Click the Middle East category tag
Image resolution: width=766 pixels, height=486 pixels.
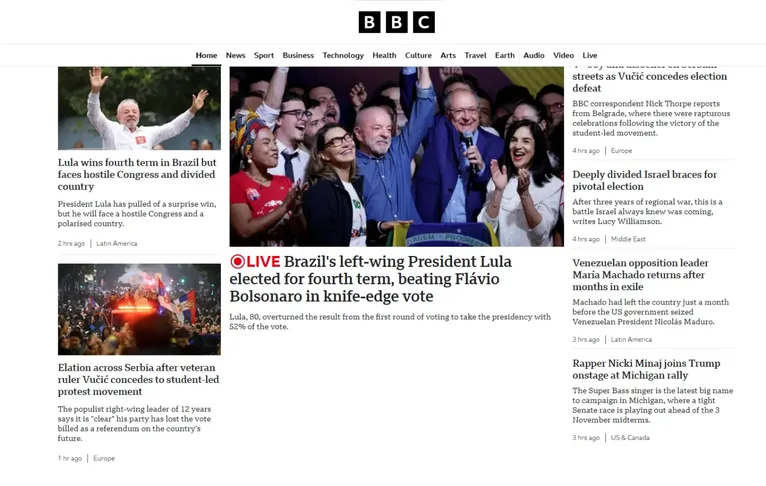pyautogui.click(x=628, y=239)
